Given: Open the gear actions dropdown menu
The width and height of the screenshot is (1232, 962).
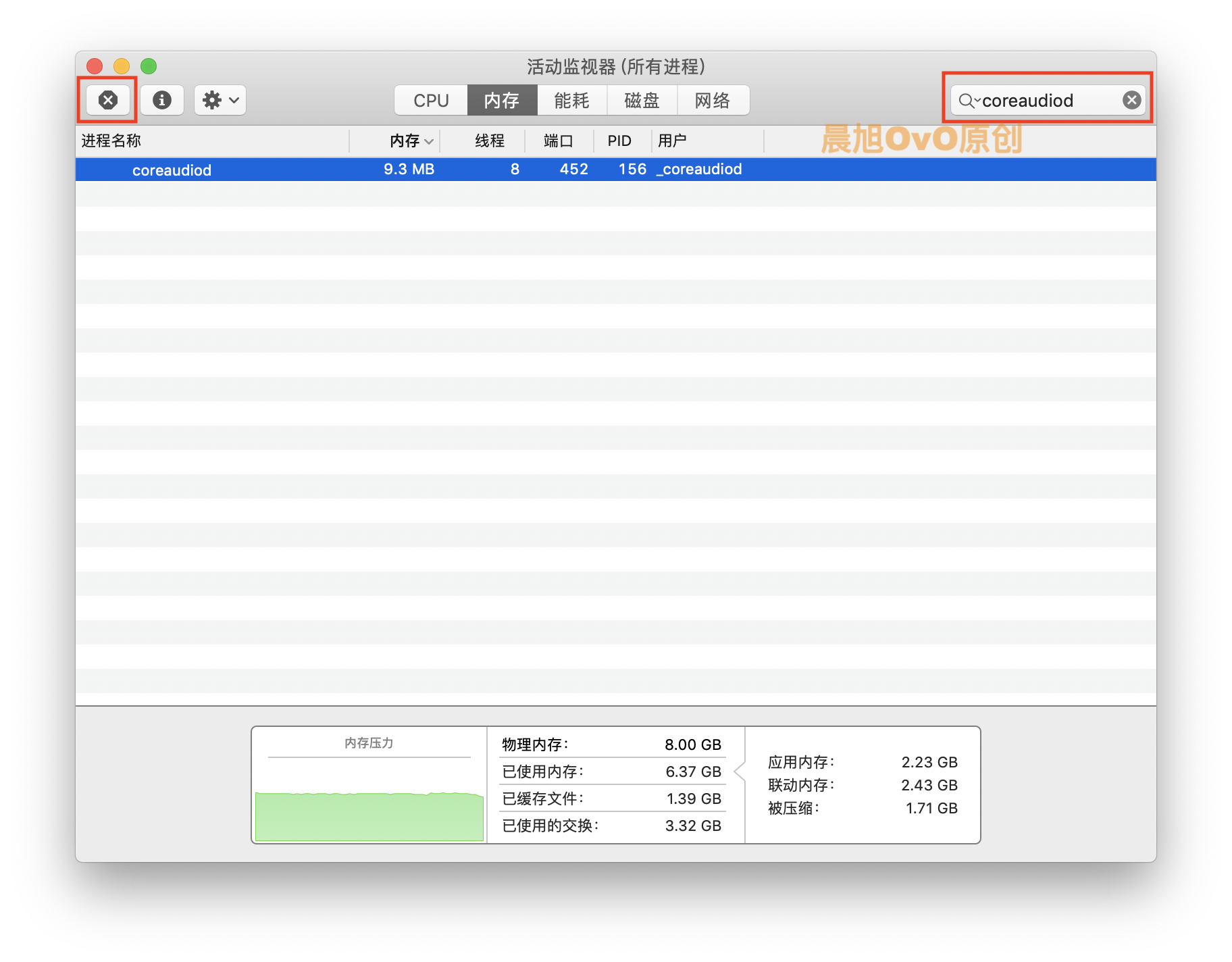Looking at the screenshot, I should coord(220,100).
